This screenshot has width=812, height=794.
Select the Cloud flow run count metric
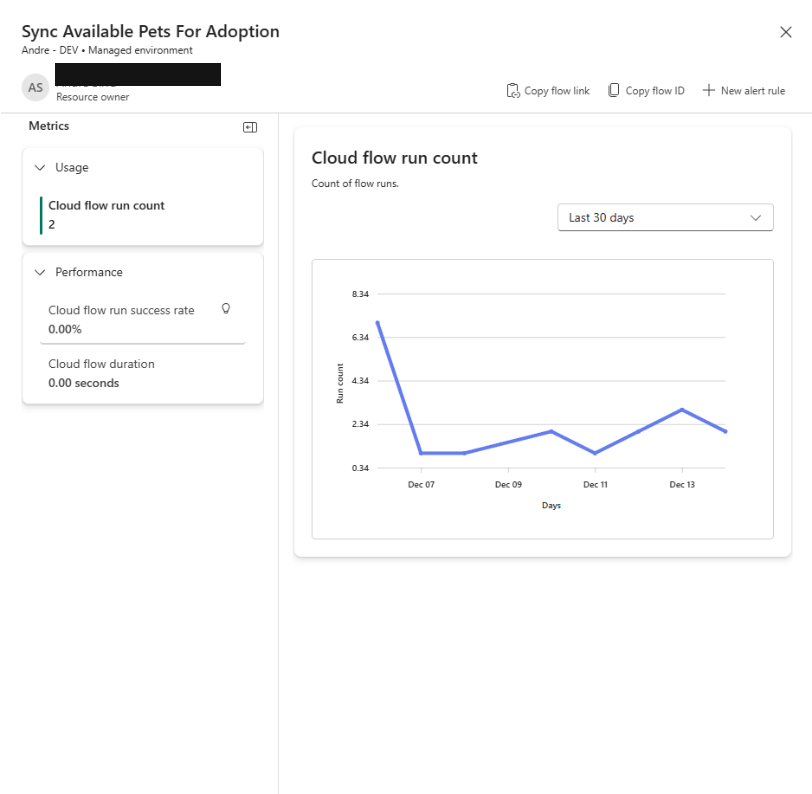143,215
